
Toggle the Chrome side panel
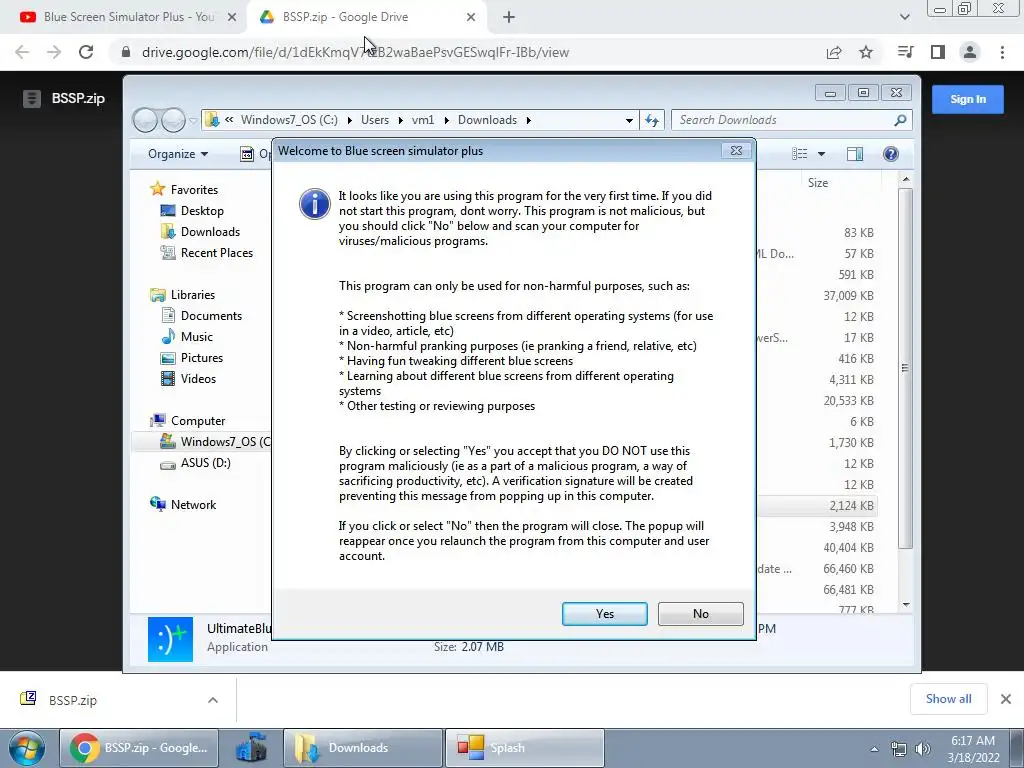point(938,52)
